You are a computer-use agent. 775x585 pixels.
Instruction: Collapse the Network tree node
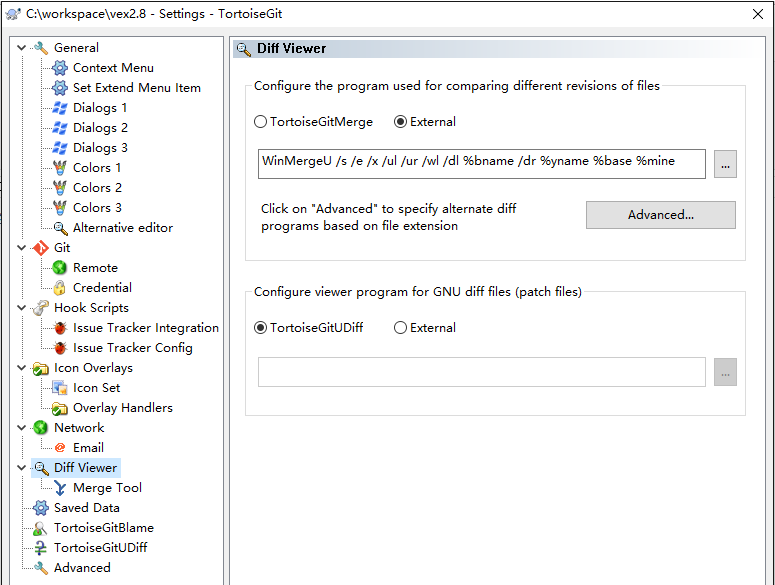point(22,428)
